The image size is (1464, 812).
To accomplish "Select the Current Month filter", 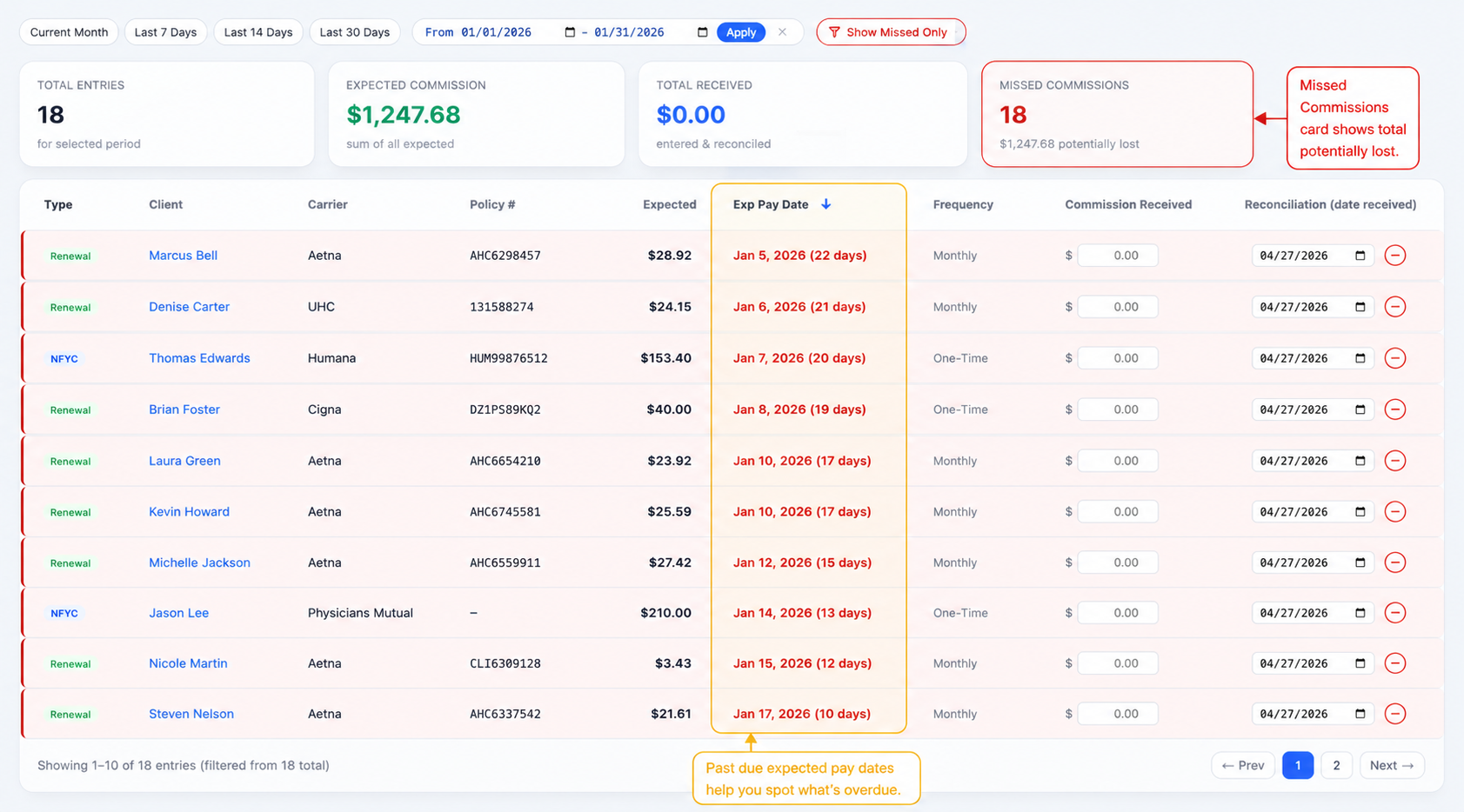I will point(68,32).
